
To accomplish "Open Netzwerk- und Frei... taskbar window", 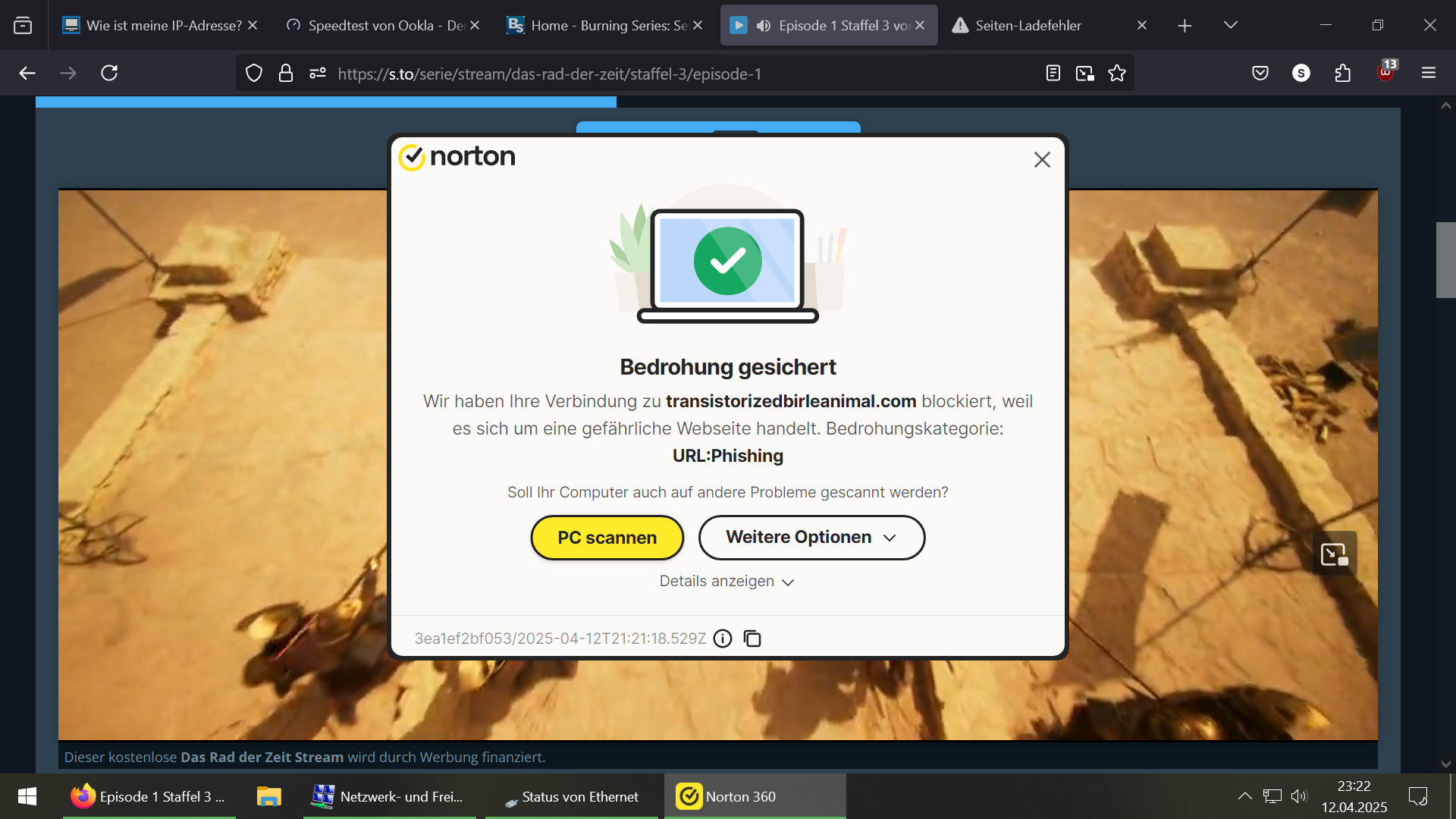I will (x=389, y=797).
